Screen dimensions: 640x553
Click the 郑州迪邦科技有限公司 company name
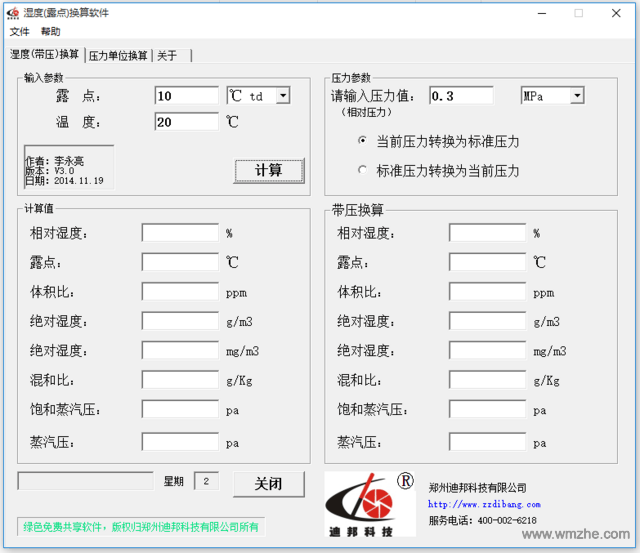pos(477,488)
